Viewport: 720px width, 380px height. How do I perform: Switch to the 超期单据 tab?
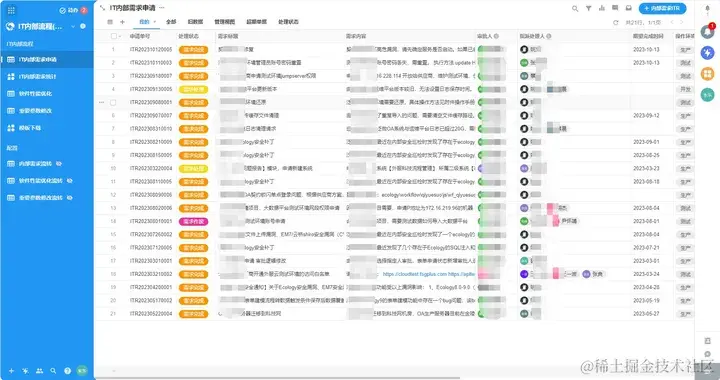256,22
